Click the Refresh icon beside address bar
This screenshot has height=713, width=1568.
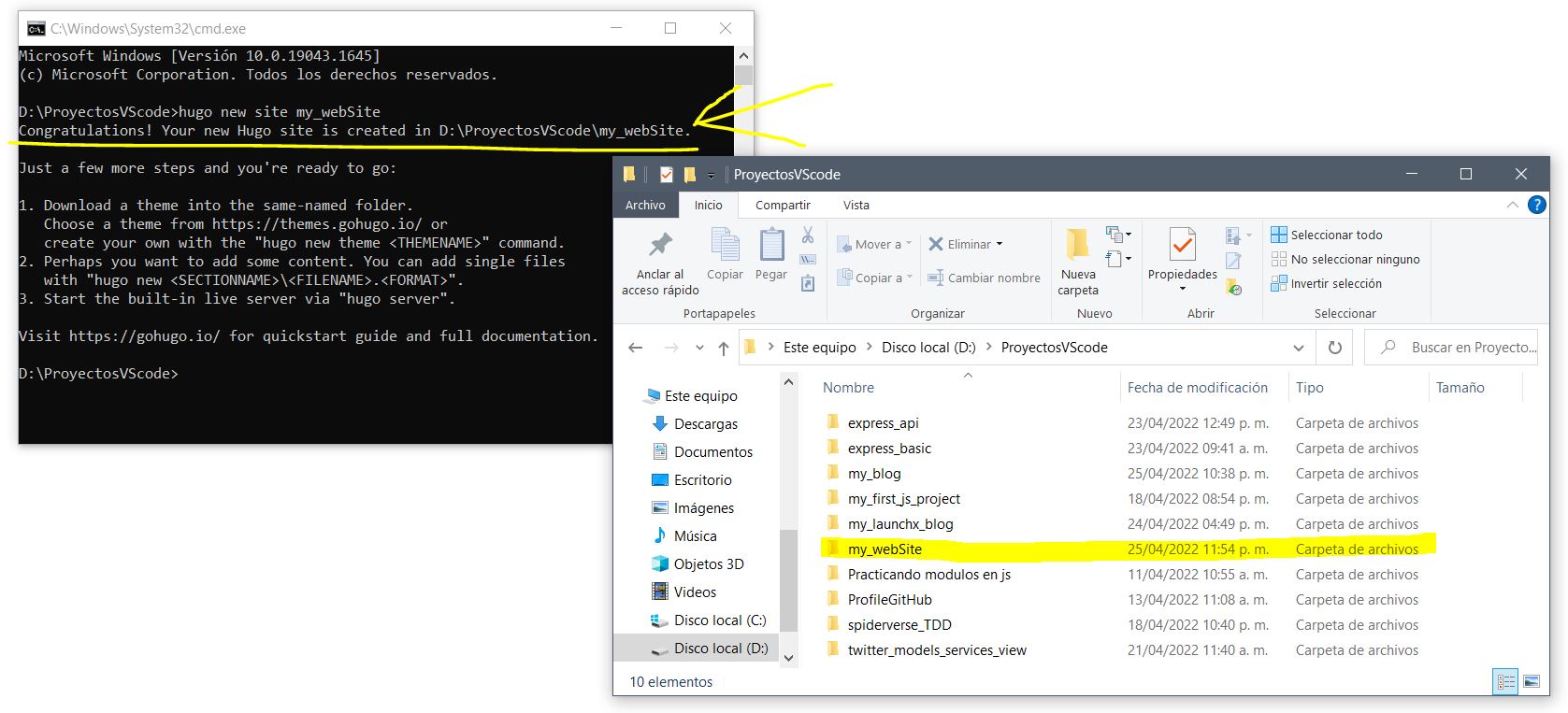[1335, 348]
